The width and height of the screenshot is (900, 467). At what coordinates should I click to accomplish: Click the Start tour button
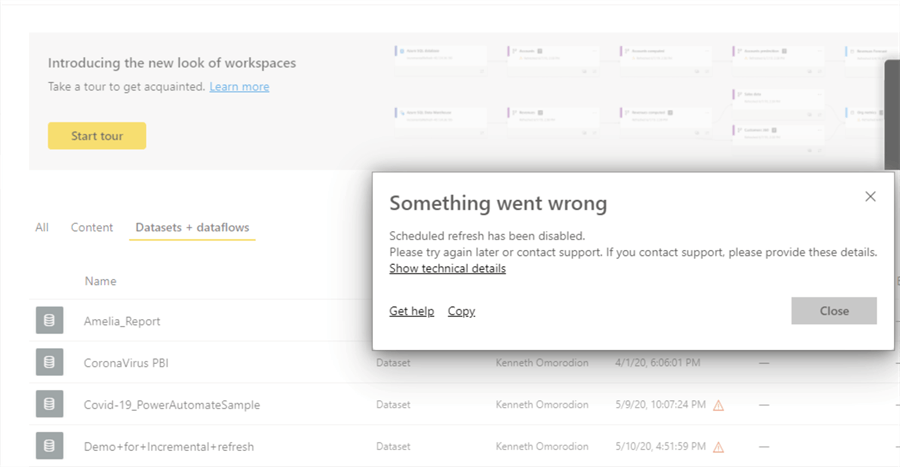point(97,136)
